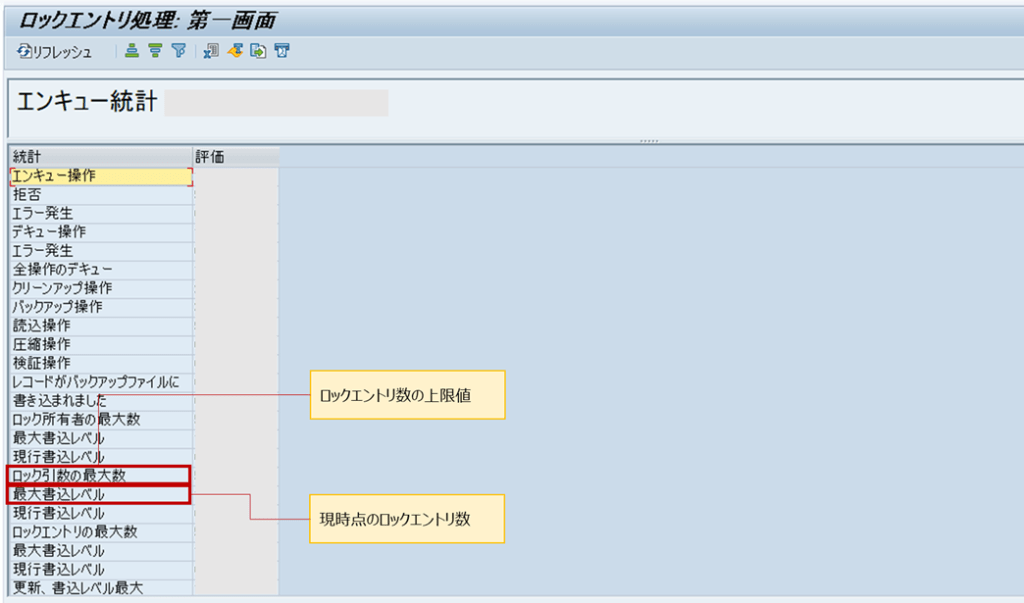This screenshot has height=603, width=1024.
Task: Click the refresh icon on リフレッシュ button
Action: click(23, 51)
